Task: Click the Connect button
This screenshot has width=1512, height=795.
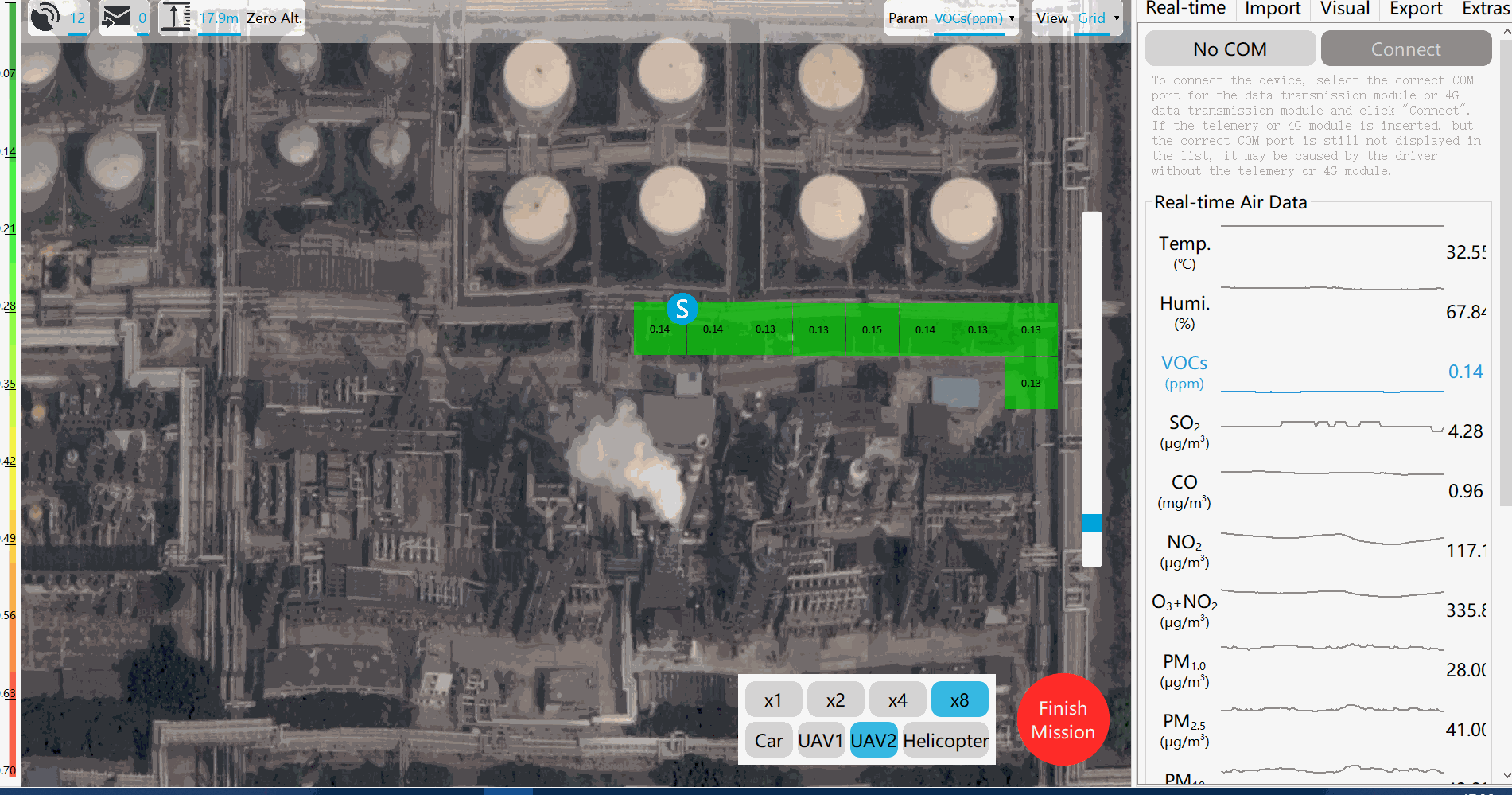Action: 1405,49
